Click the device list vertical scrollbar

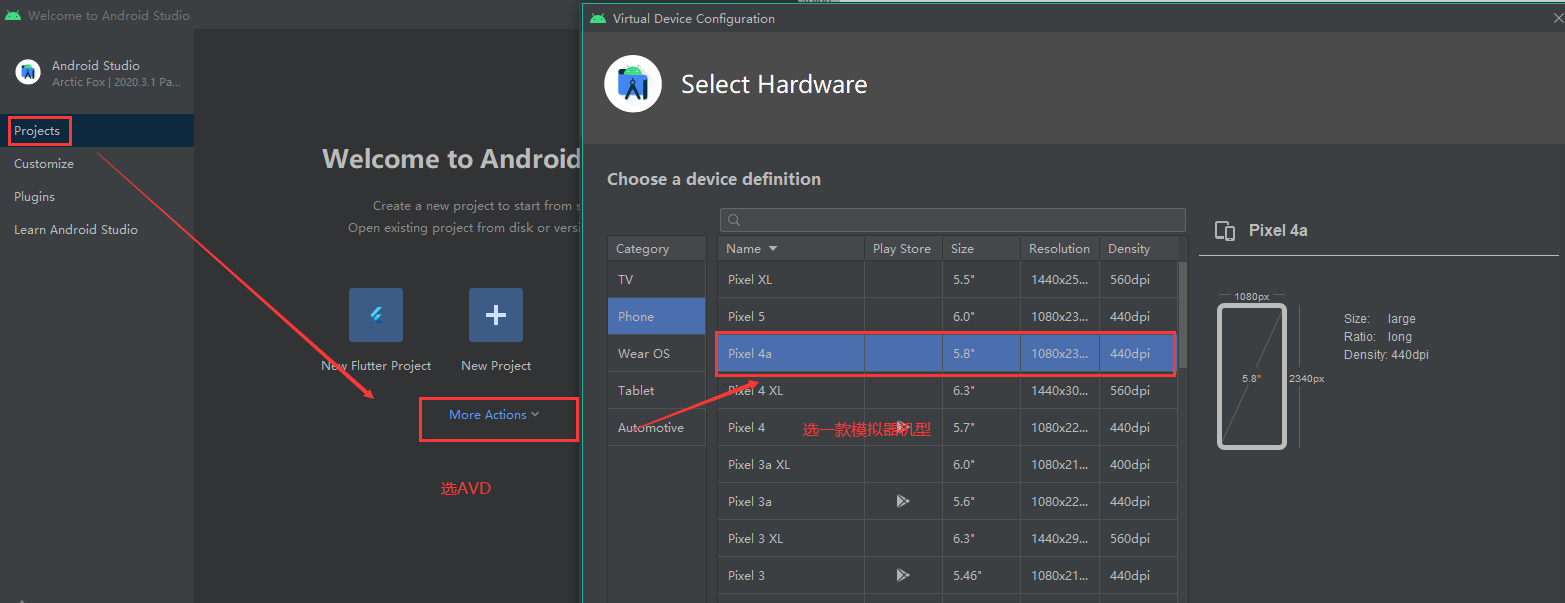(x=1183, y=315)
